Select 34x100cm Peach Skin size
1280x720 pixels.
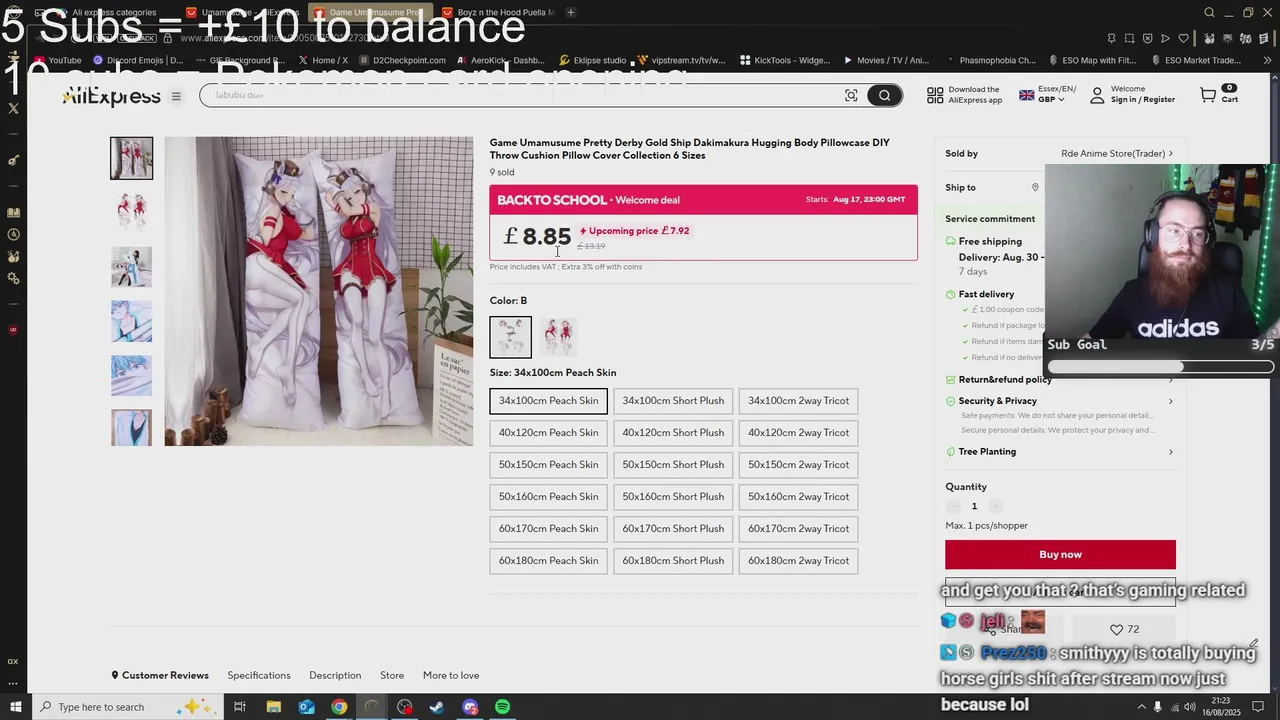tap(548, 401)
